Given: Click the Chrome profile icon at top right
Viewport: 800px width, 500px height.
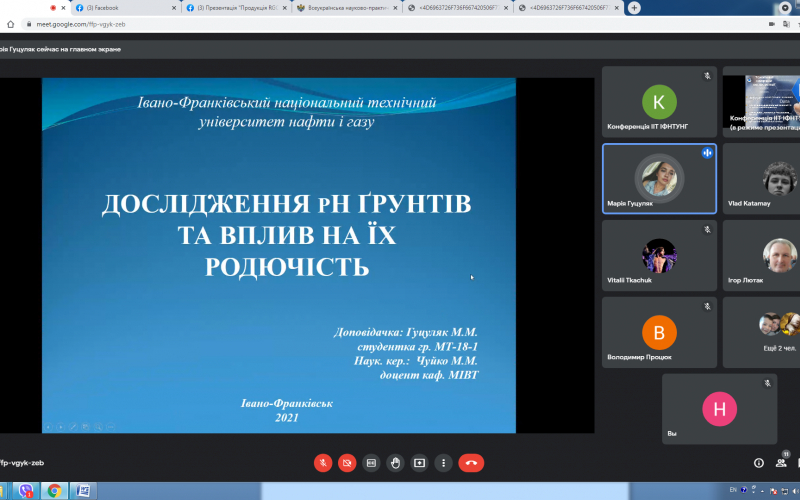Looking at the screenshot, I should pyautogui.click(x=785, y=8).
